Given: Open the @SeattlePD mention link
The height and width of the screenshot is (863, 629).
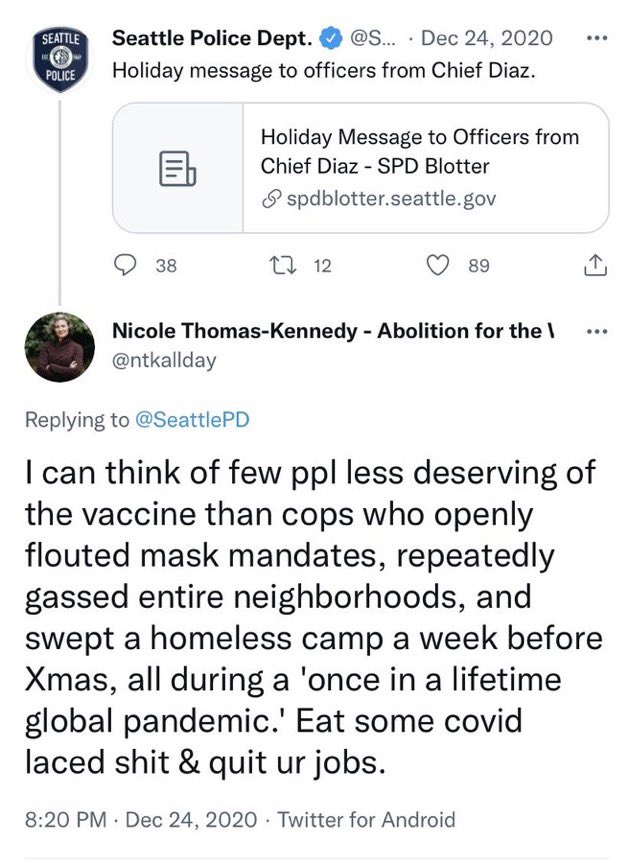Looking at the screenshot, I should (x=190, y=422).
